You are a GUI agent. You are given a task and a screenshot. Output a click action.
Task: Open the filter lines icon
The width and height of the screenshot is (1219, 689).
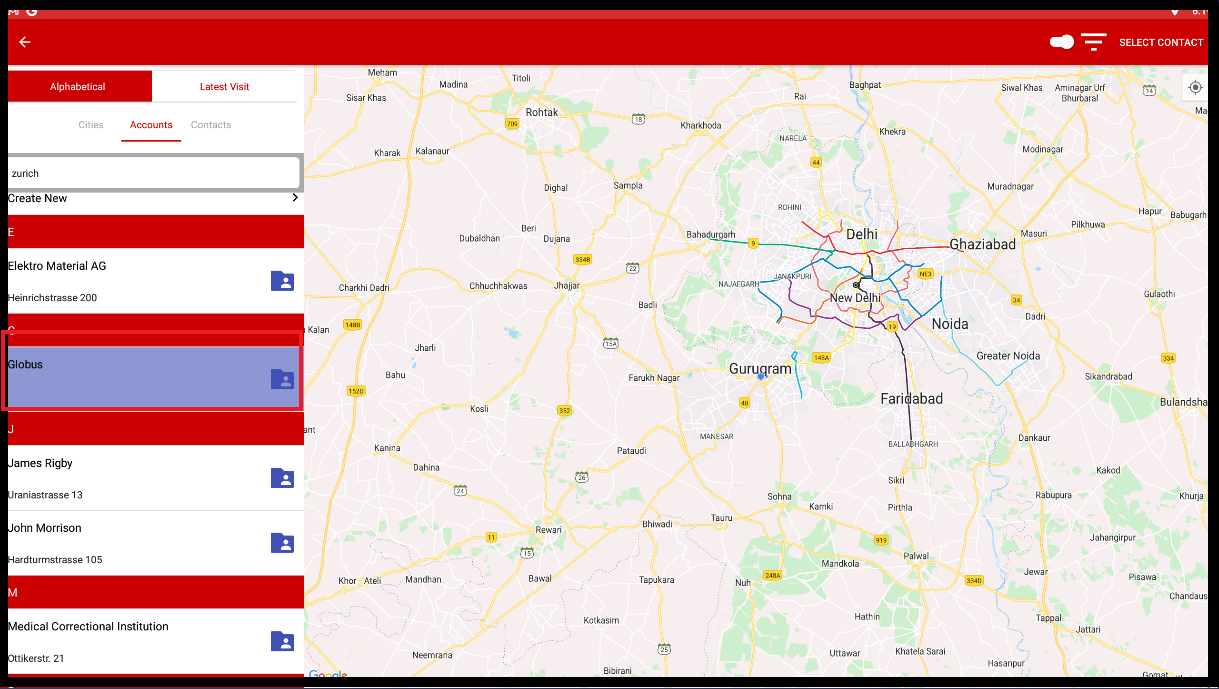point(1094,42)
